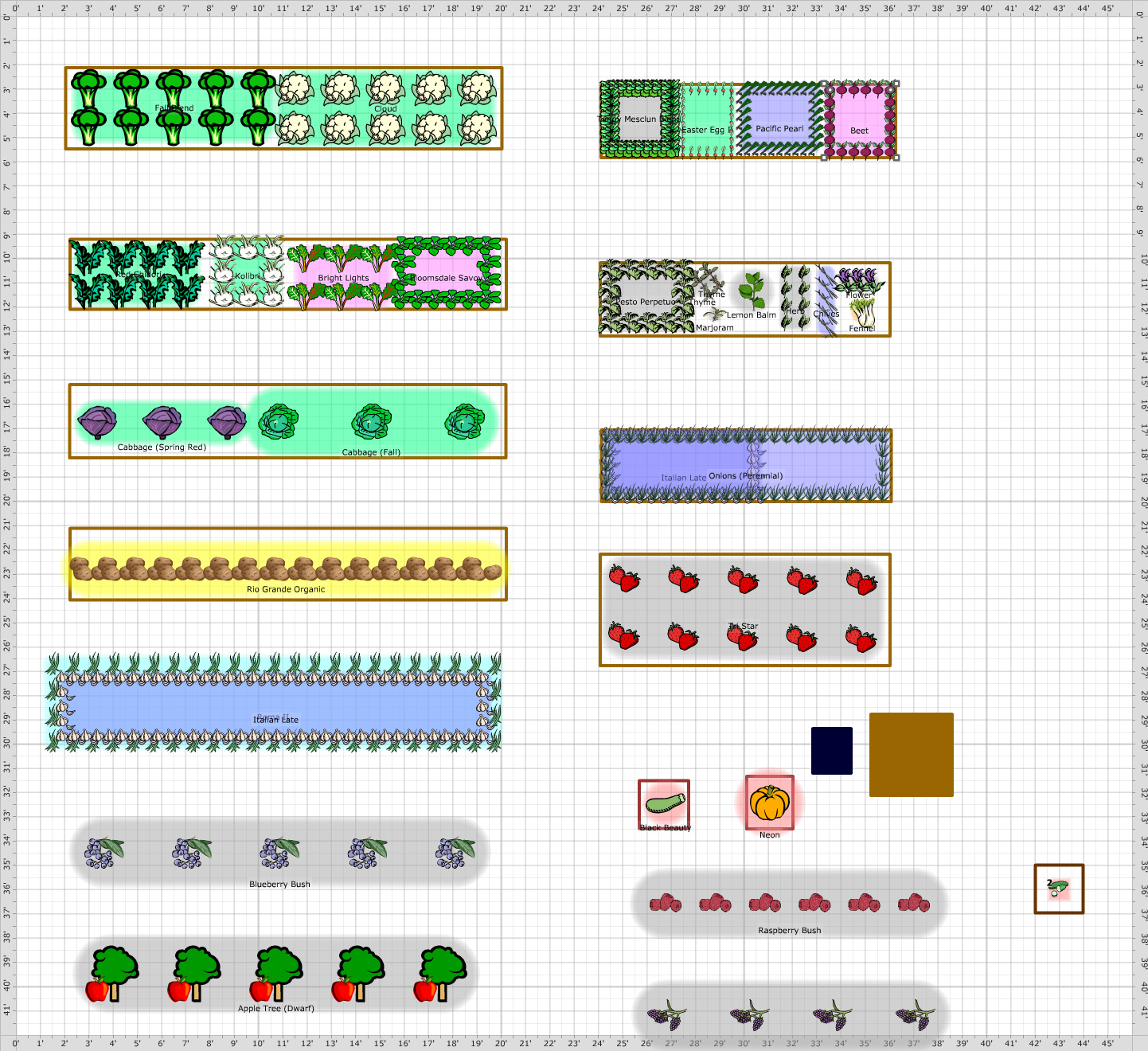Pick the top-right cauliflower in the Cloud planting
The image size is (1148, 1051).
(x=478, y=88)
